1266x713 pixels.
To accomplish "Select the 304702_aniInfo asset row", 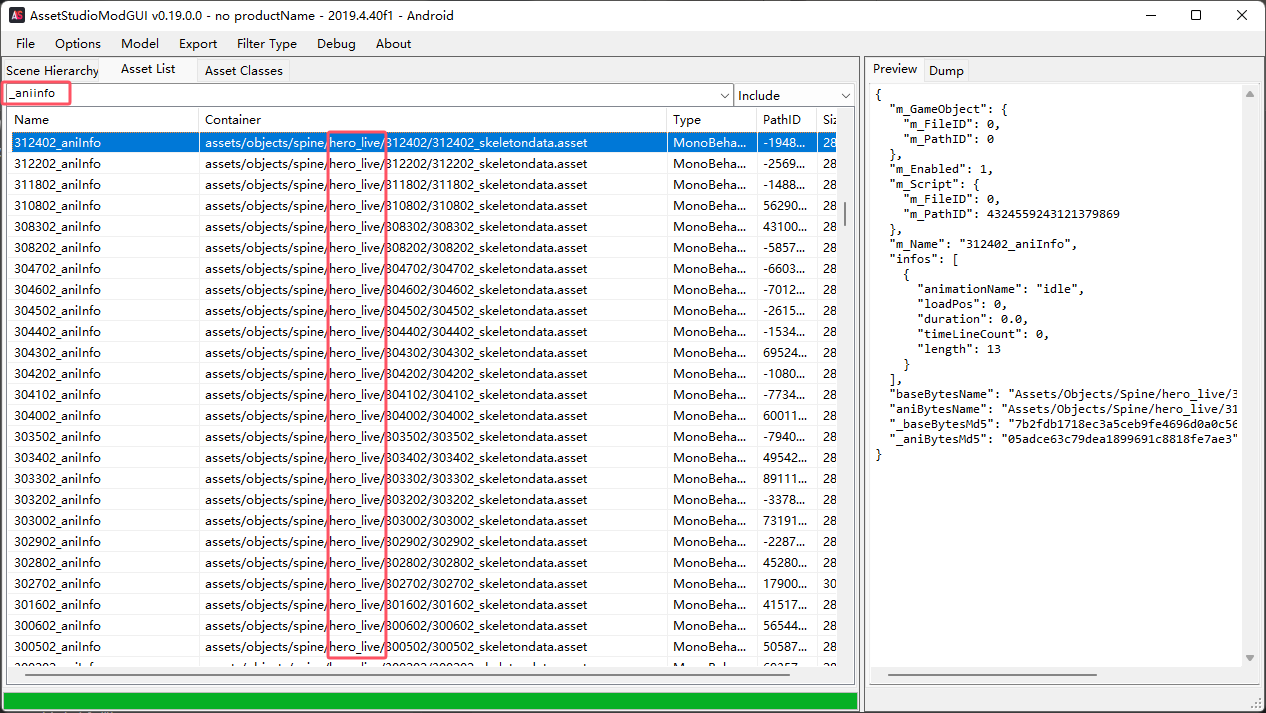I will 423,268.
